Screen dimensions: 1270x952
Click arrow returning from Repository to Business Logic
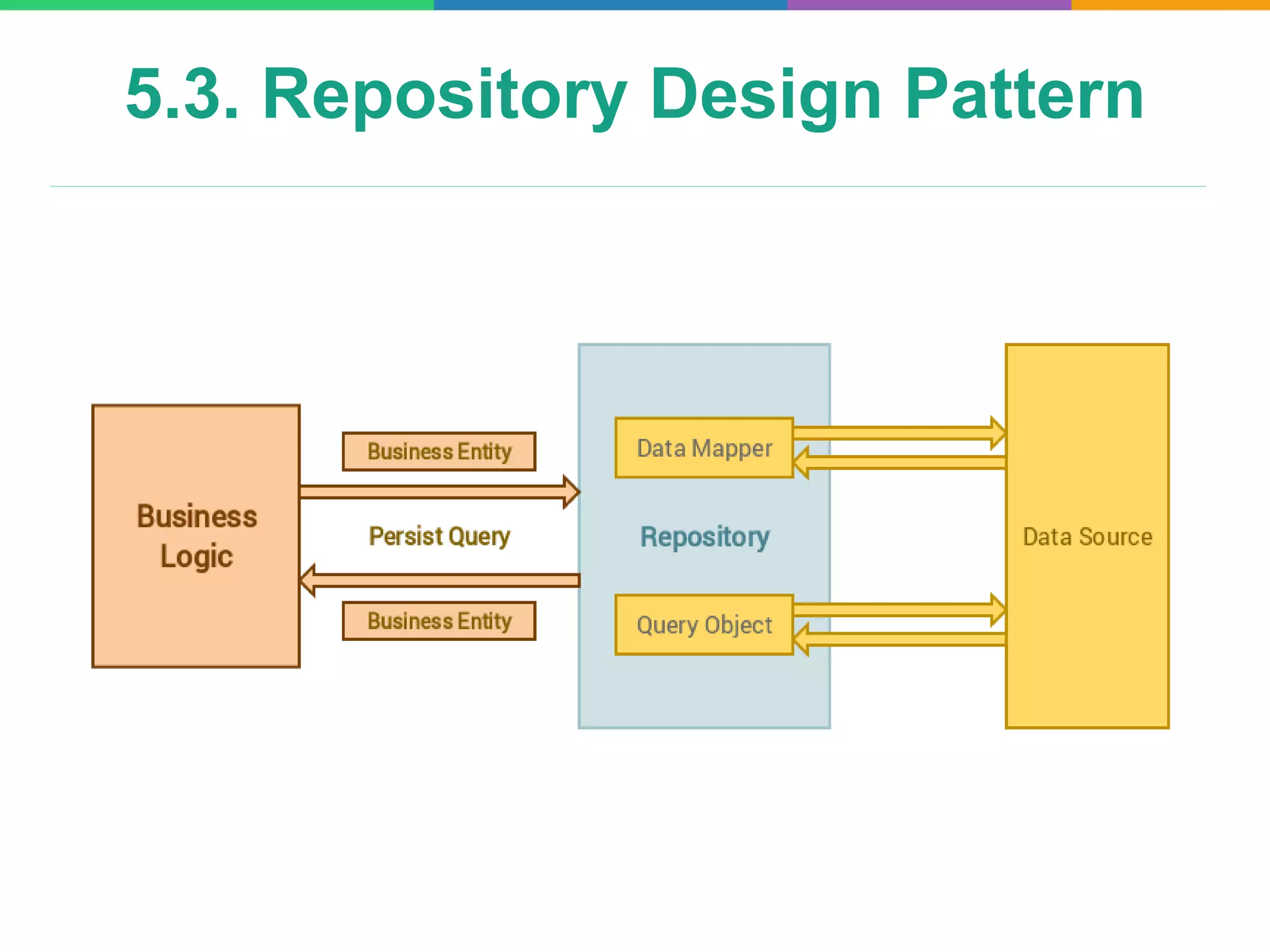pos(440,580)
